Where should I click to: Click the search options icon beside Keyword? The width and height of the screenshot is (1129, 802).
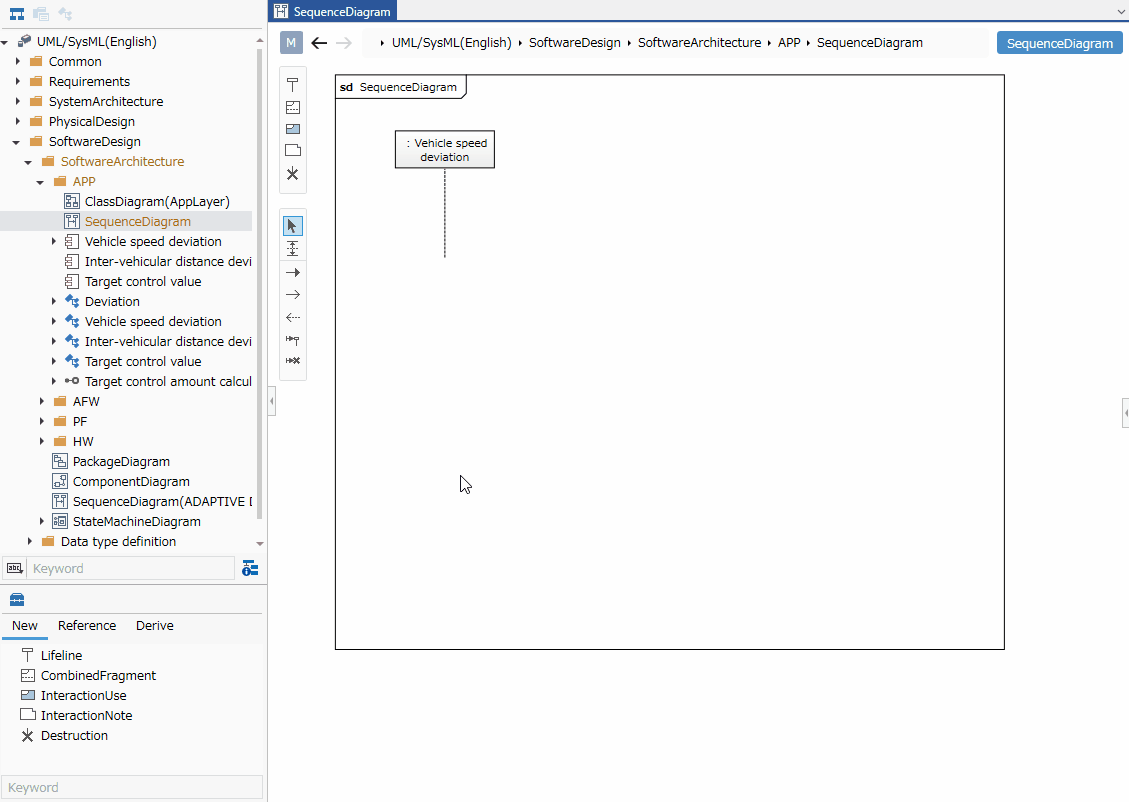(x=250, y=569)
